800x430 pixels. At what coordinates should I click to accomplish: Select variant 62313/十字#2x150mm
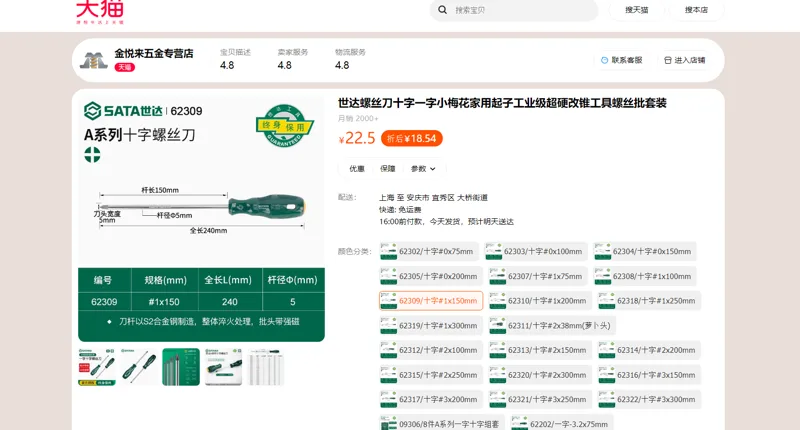tap(540, 350)
